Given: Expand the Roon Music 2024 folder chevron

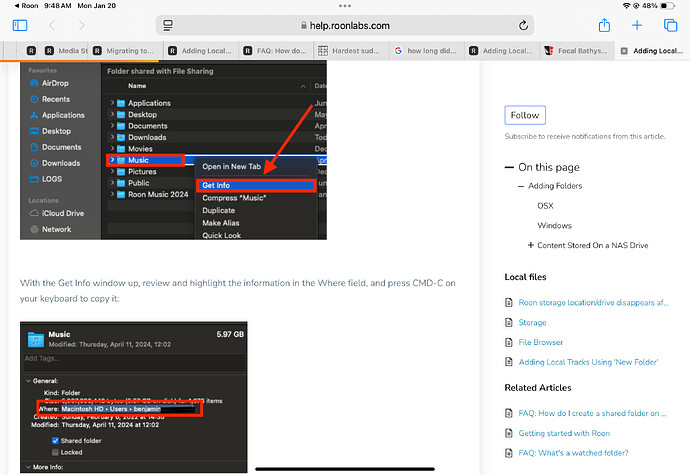Looking at the screenshot, I should pyautogui.click(x=112, y=194).
